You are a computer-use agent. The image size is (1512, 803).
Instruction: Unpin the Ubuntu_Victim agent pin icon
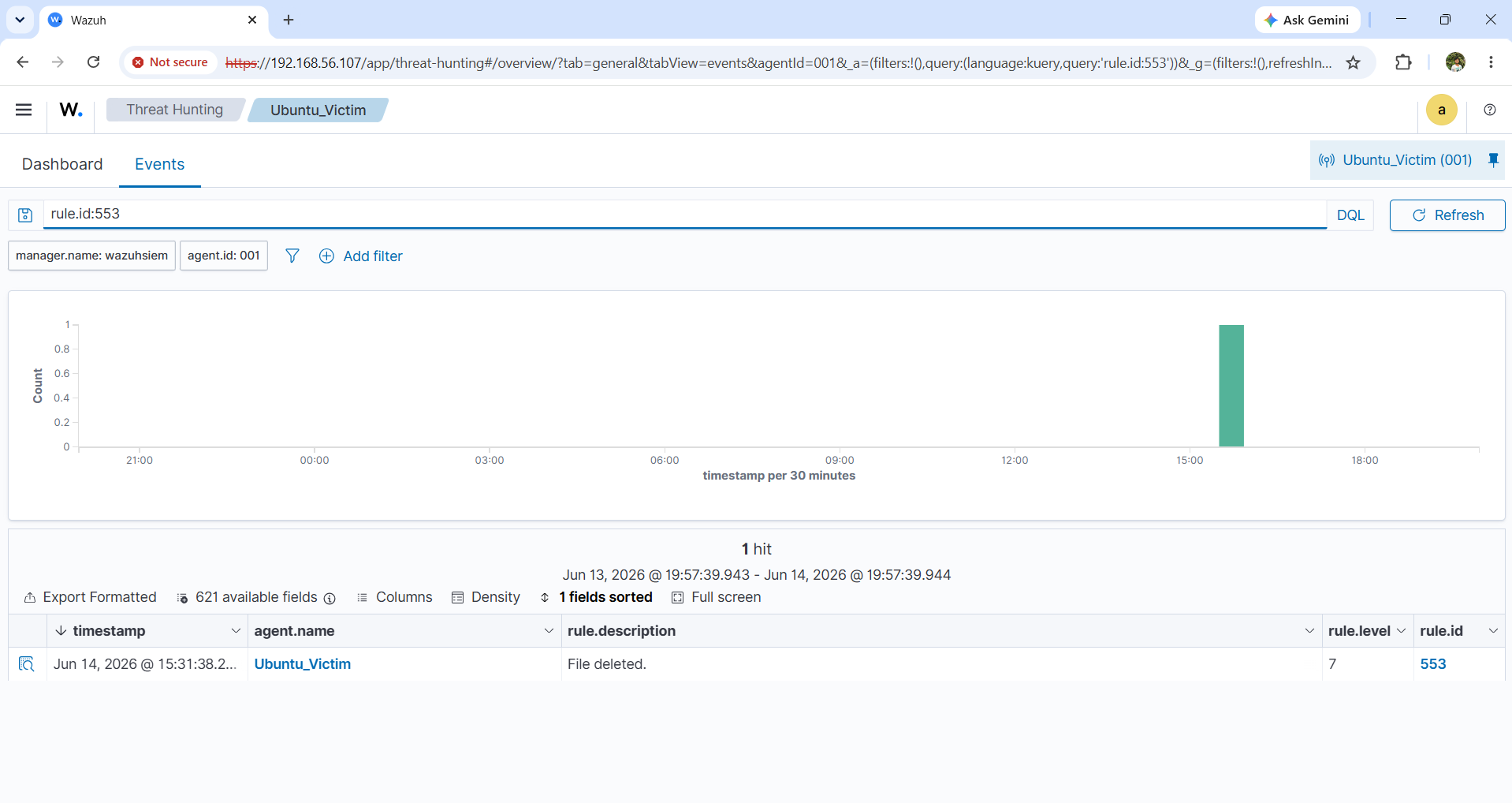1493,160
